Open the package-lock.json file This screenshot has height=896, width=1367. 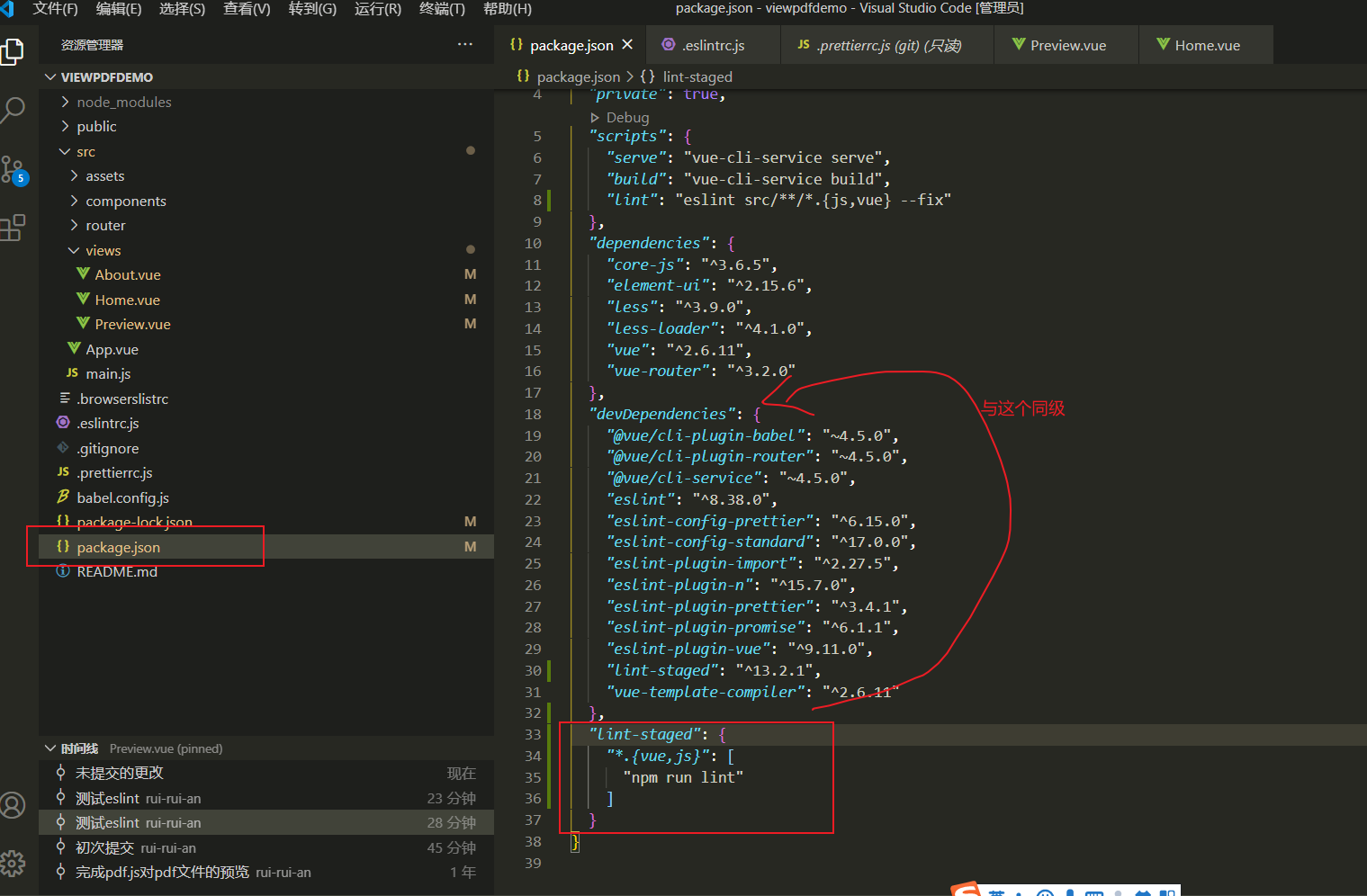(266, 522)
